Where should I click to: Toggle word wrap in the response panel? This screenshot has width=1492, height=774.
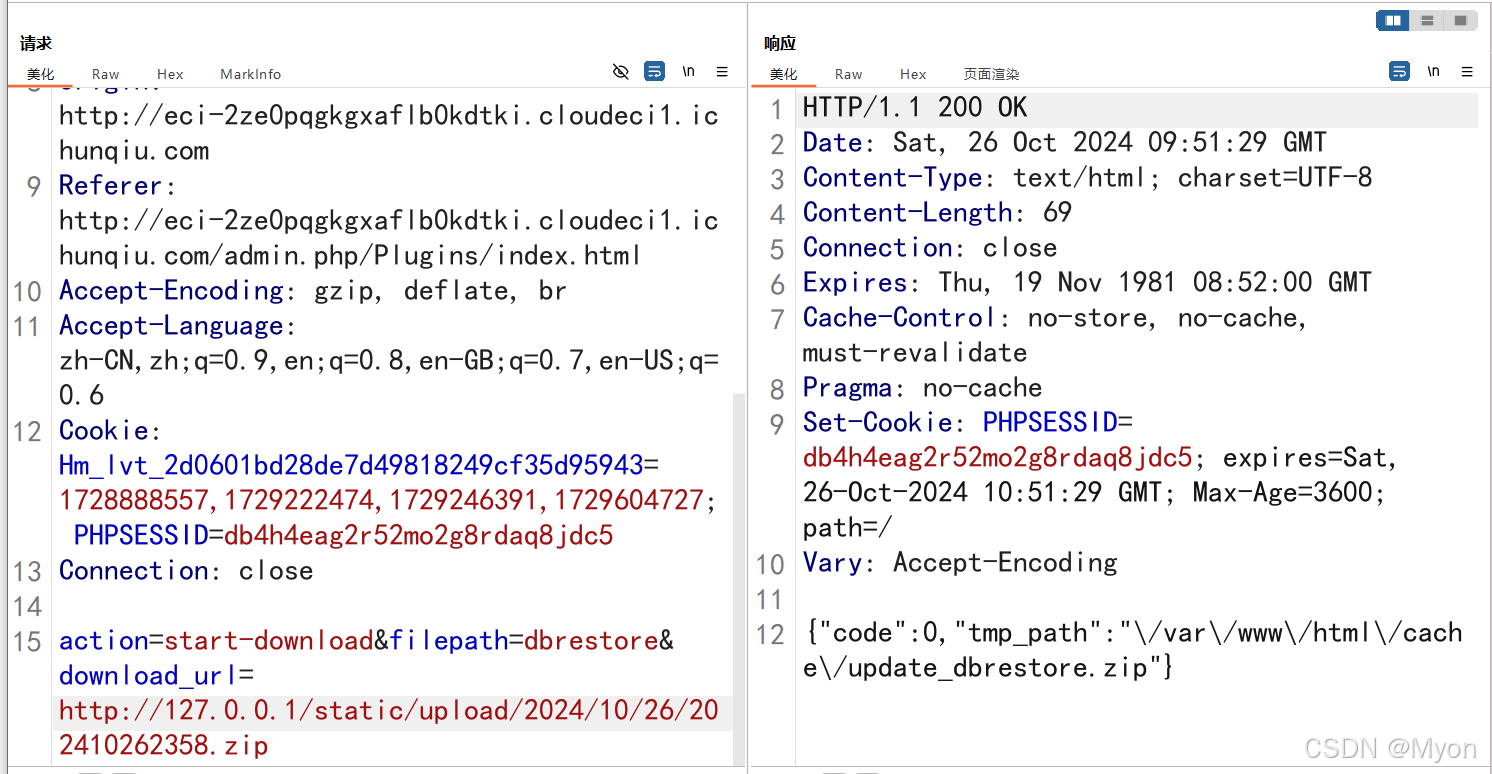(1400, 71)
